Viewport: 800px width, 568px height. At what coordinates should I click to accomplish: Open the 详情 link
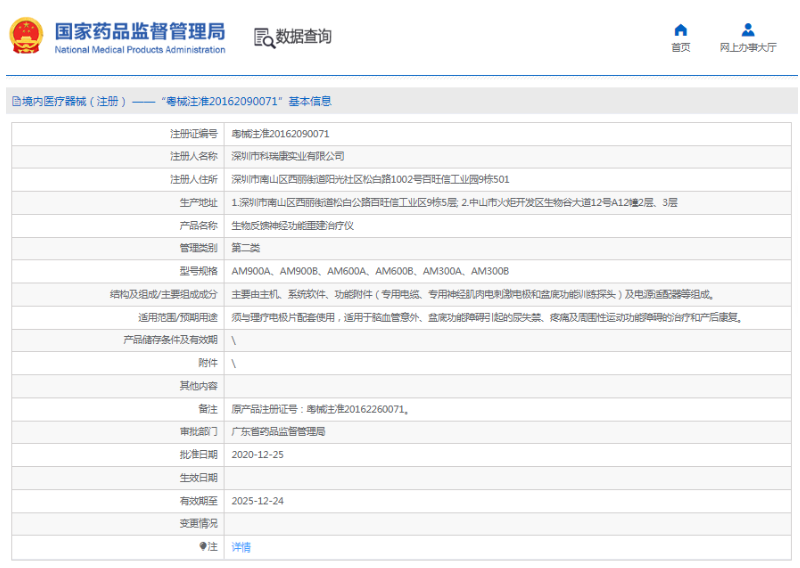(x=241, y=547)
